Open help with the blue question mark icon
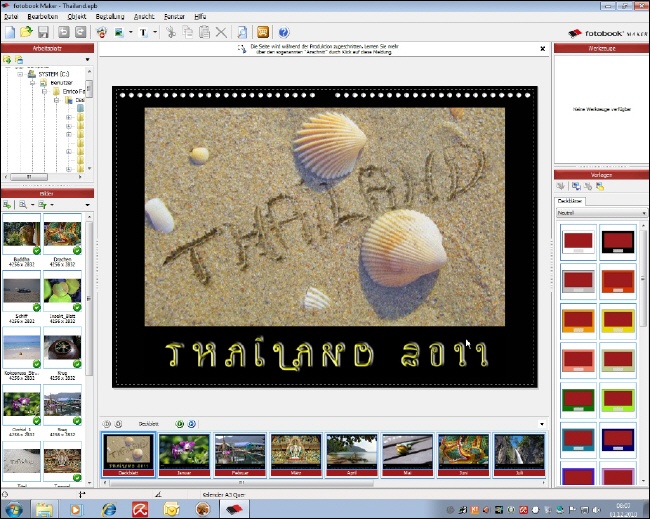Viewport: 650px width, 519px height. pos(284,32)
